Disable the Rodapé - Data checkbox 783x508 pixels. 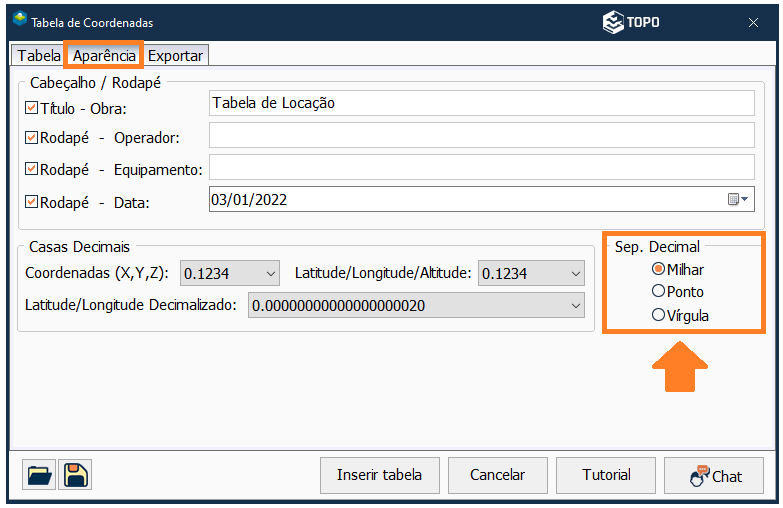click(x=31, y=201)
